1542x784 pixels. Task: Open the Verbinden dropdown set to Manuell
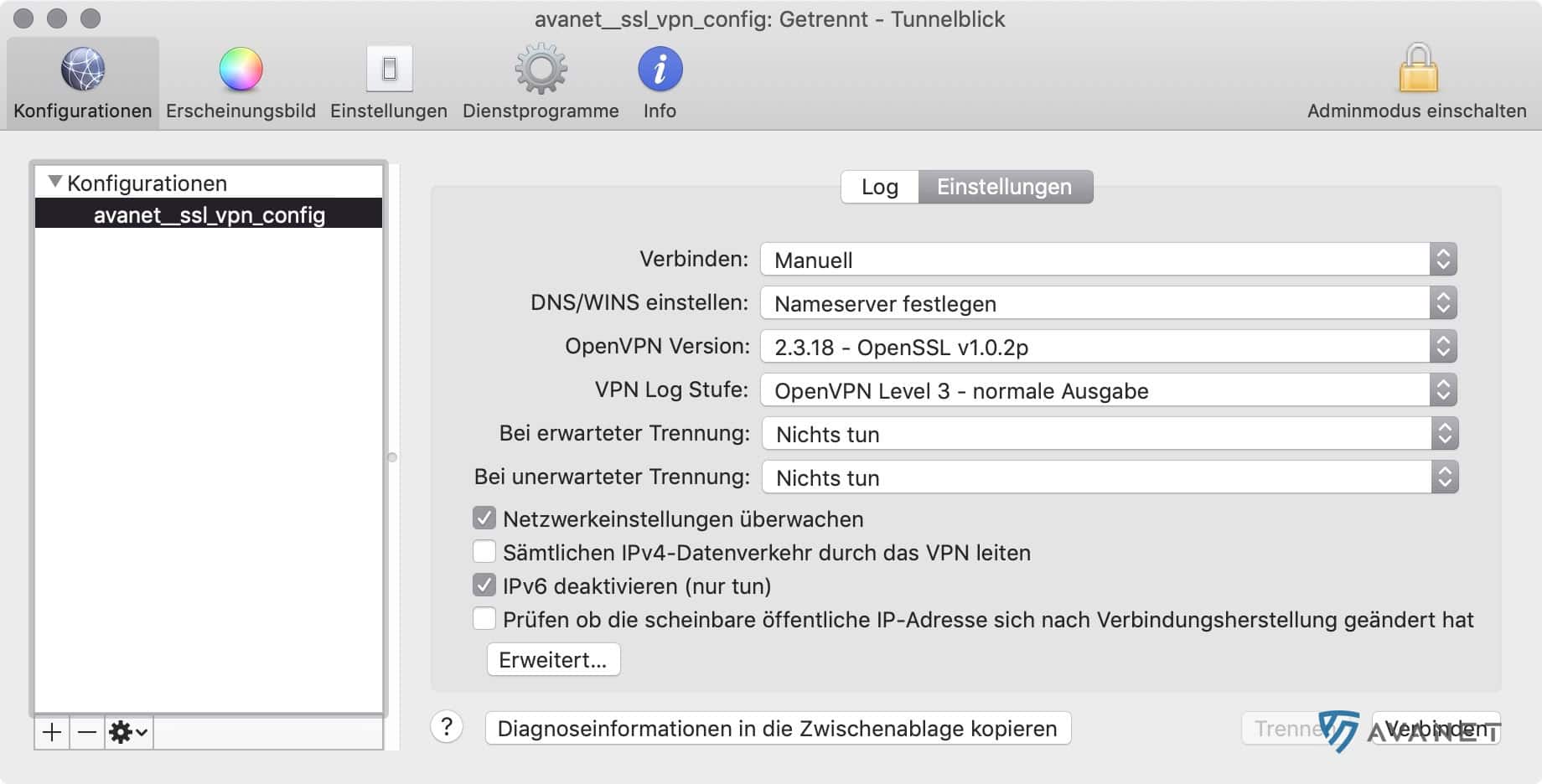pos(1109,260)
